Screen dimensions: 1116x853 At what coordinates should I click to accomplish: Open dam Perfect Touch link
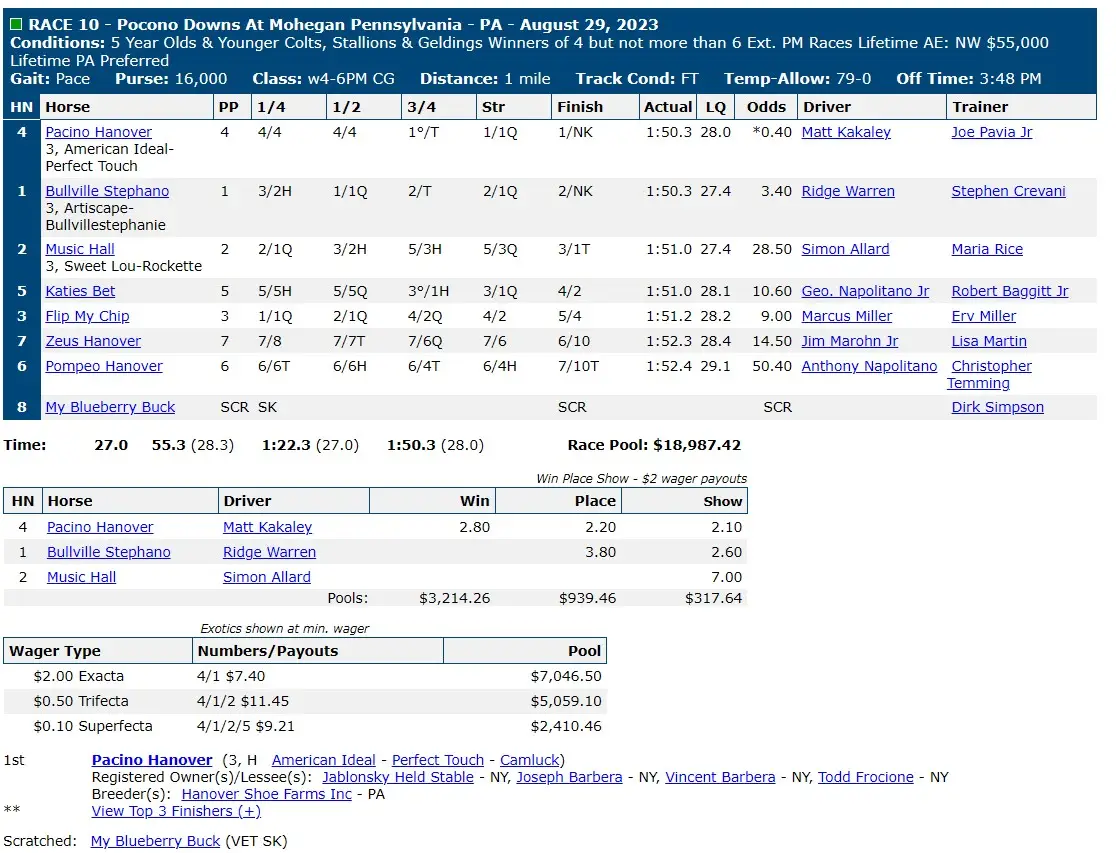438,760
